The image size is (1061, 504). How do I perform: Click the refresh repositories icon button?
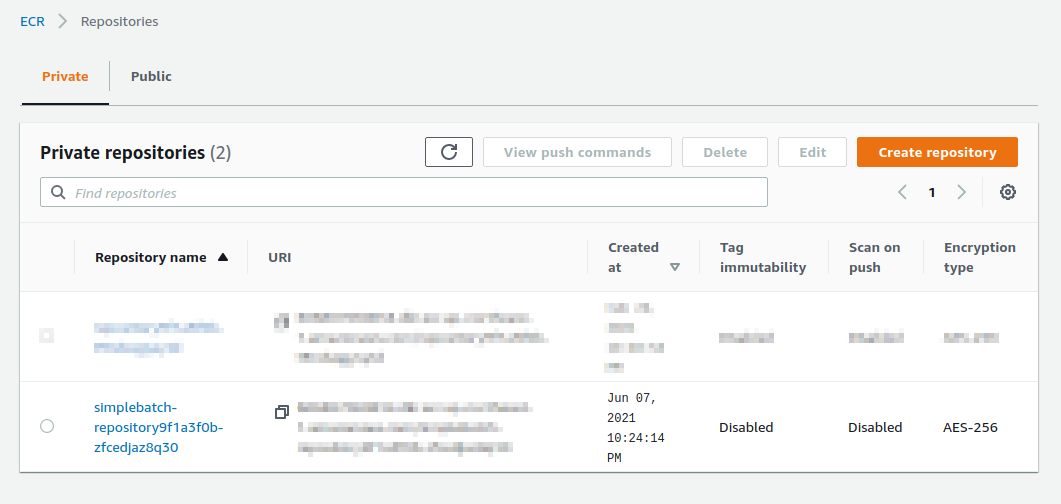click(x=449, y=152)
